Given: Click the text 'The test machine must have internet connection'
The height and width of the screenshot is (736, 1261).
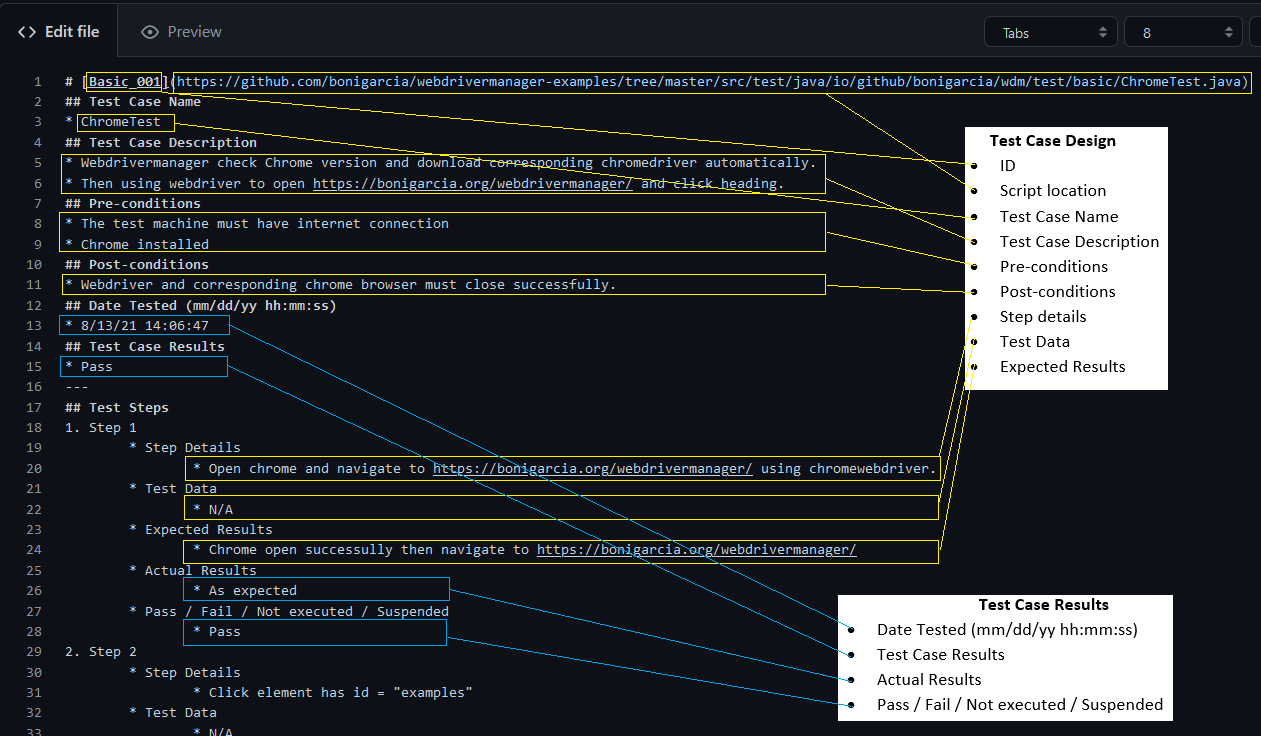Looking at the screenshot, I should click(x=265, y=223).
